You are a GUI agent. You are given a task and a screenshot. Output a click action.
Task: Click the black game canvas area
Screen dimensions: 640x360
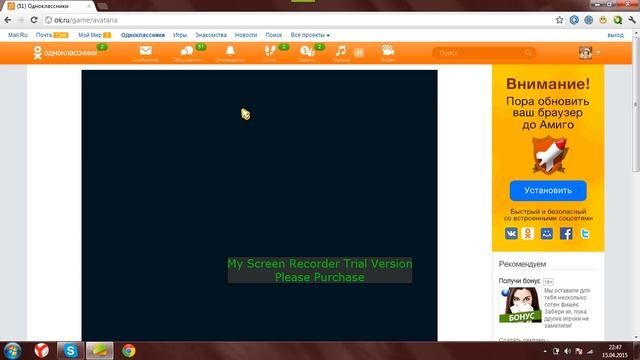tap(259, 205)
